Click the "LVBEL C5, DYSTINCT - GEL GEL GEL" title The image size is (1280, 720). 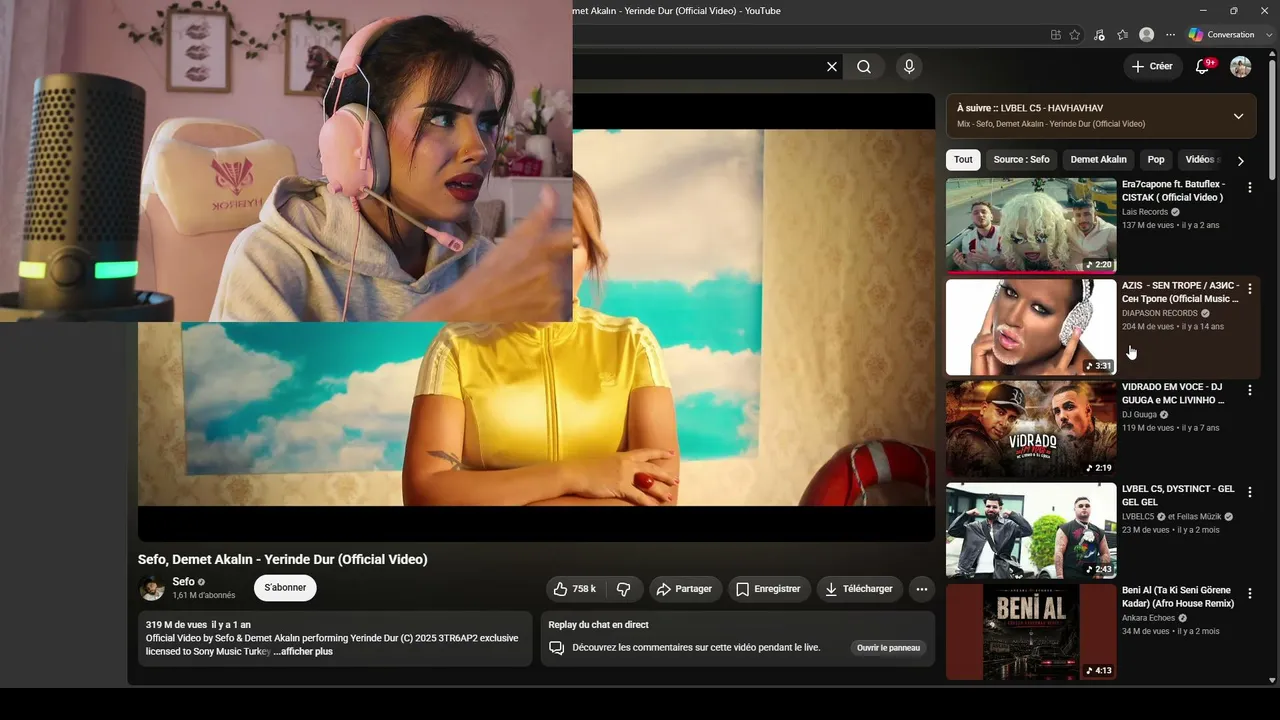pyautogui.click(x=1178, y=495)
